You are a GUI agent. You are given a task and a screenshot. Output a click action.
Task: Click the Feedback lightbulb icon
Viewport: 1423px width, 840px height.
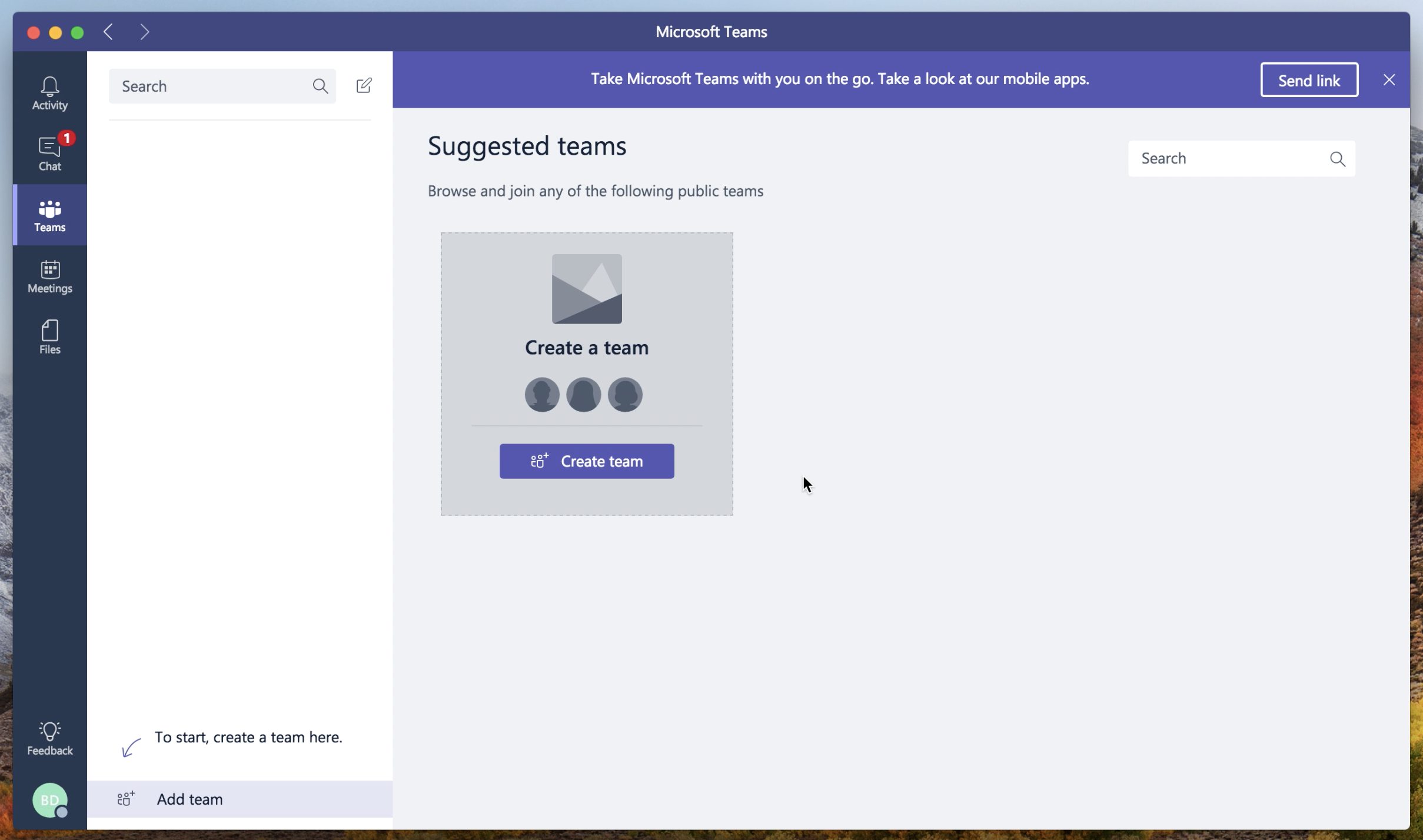49,738
